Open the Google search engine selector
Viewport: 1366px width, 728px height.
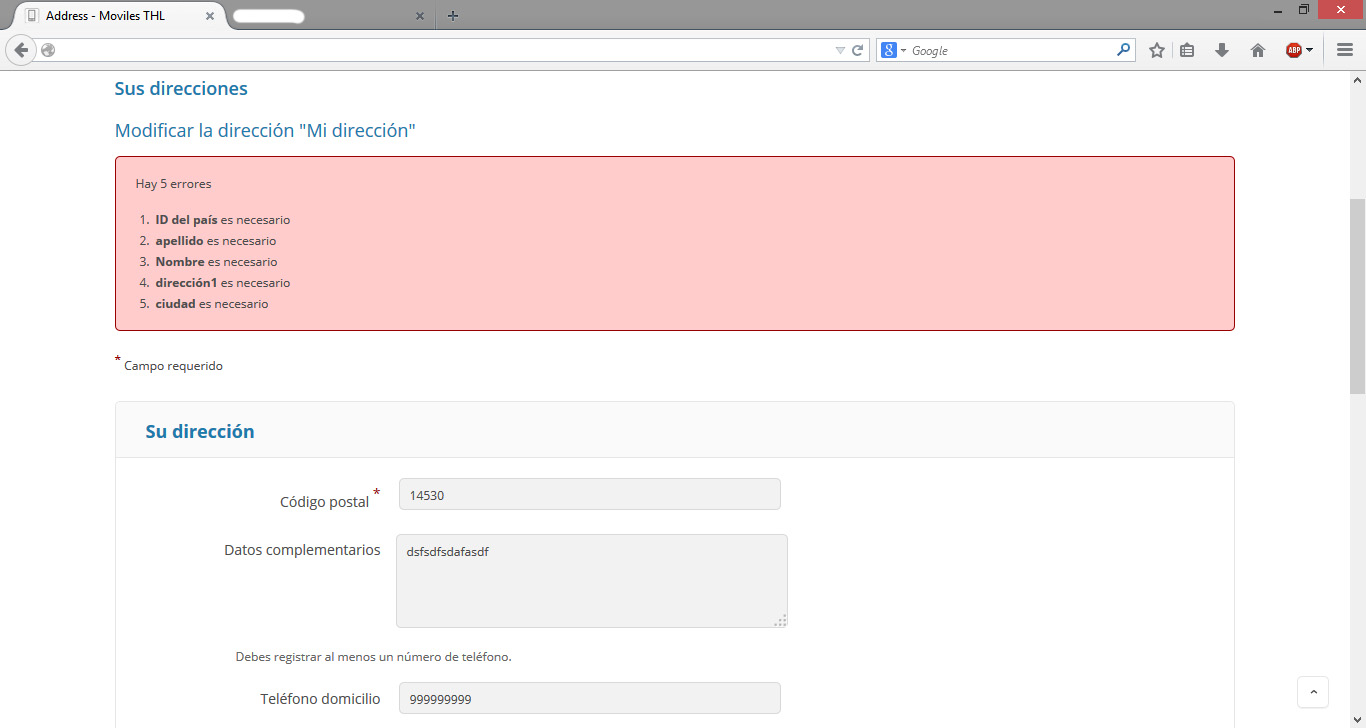tap(893, 50)
